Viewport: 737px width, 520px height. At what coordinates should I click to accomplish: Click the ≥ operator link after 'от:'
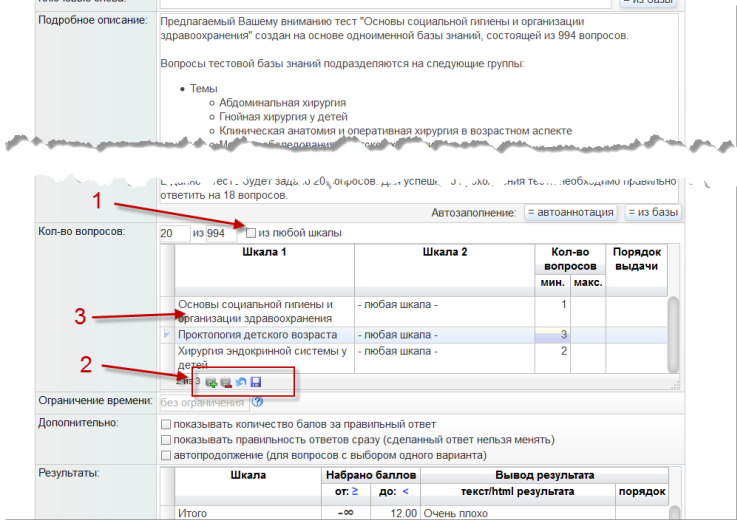tap(355, 491)
